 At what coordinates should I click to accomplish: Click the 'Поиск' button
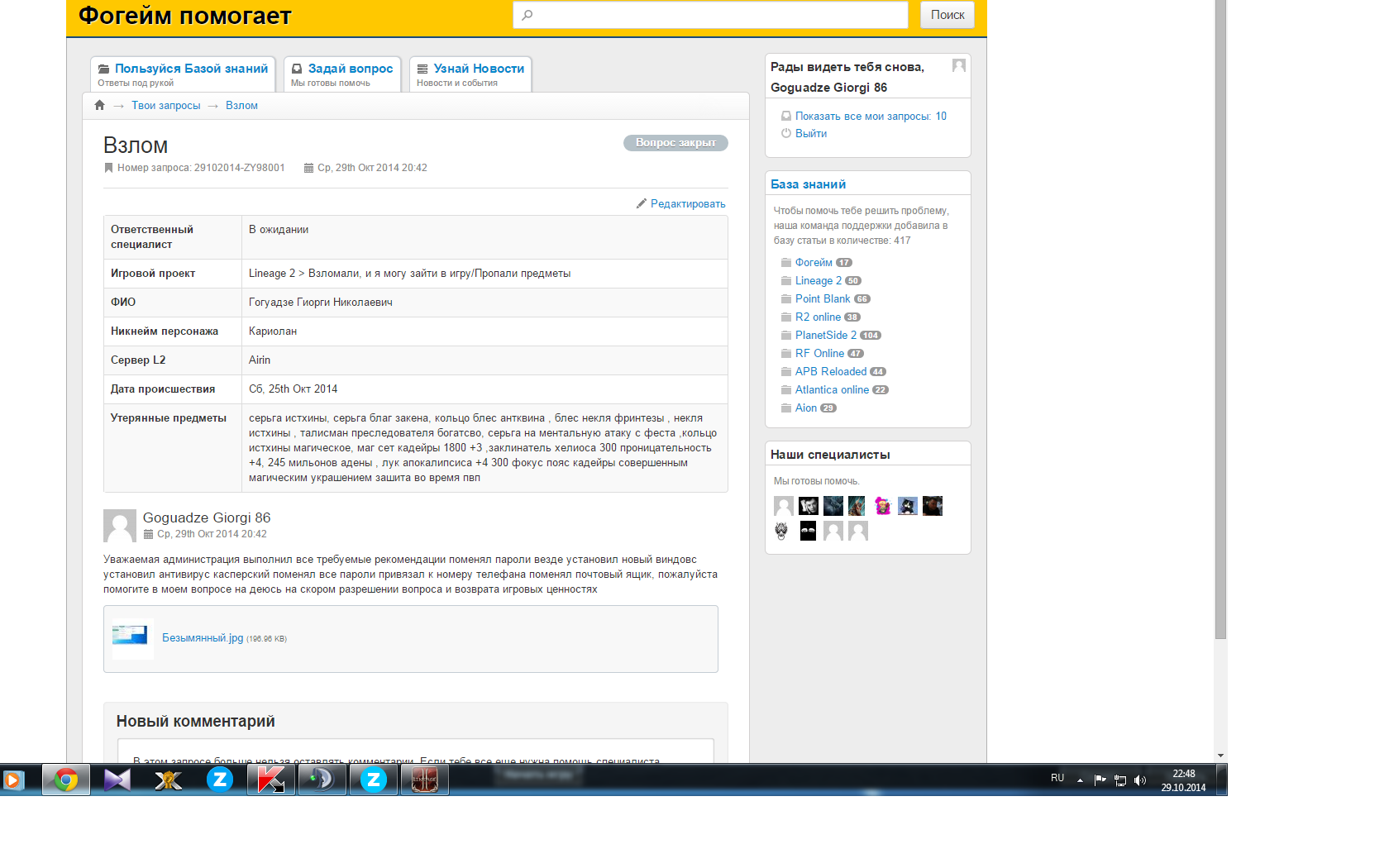coord(947,15)
